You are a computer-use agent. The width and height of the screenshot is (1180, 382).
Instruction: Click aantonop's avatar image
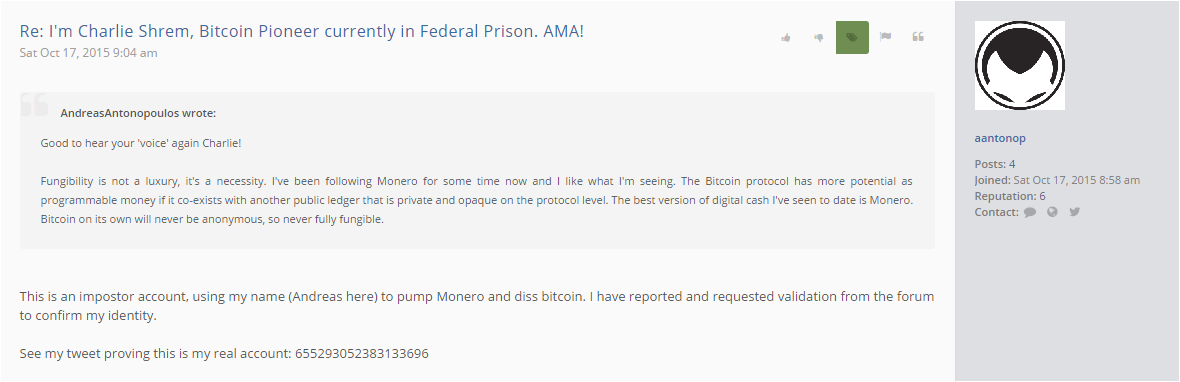tap(1020, 65)
